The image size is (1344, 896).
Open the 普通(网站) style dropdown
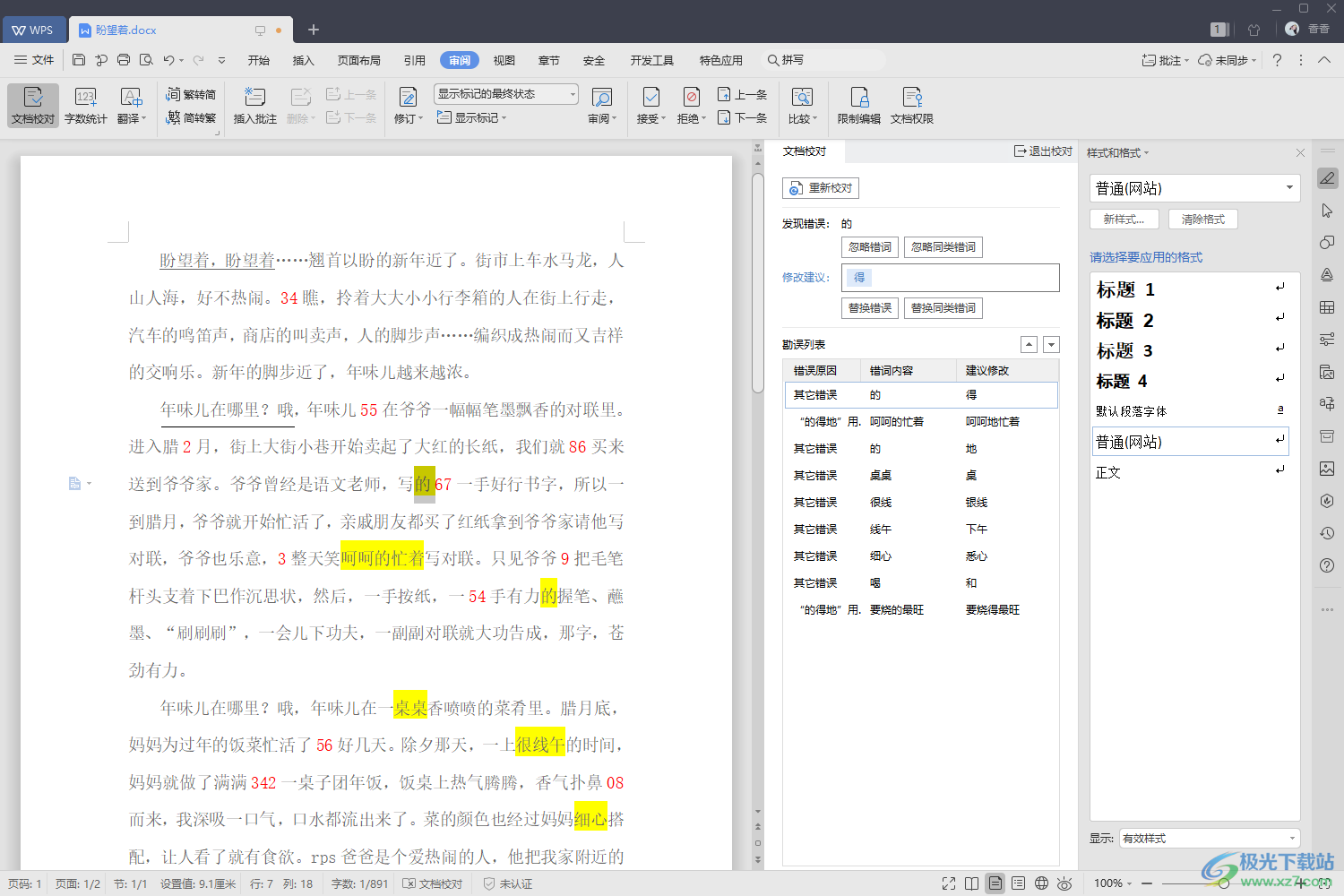(1289, 188)
